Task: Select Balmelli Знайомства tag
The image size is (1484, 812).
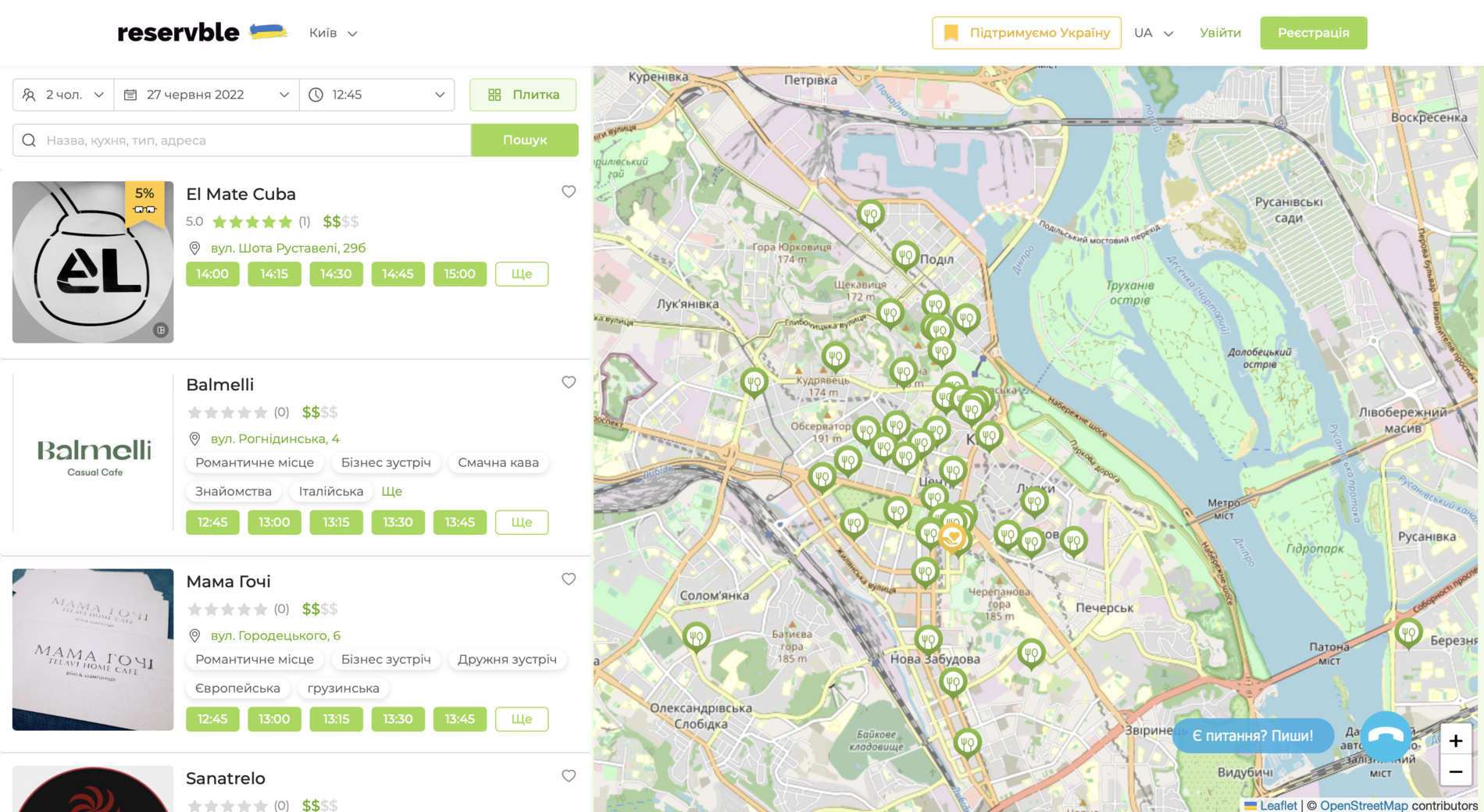Action: 234,491
